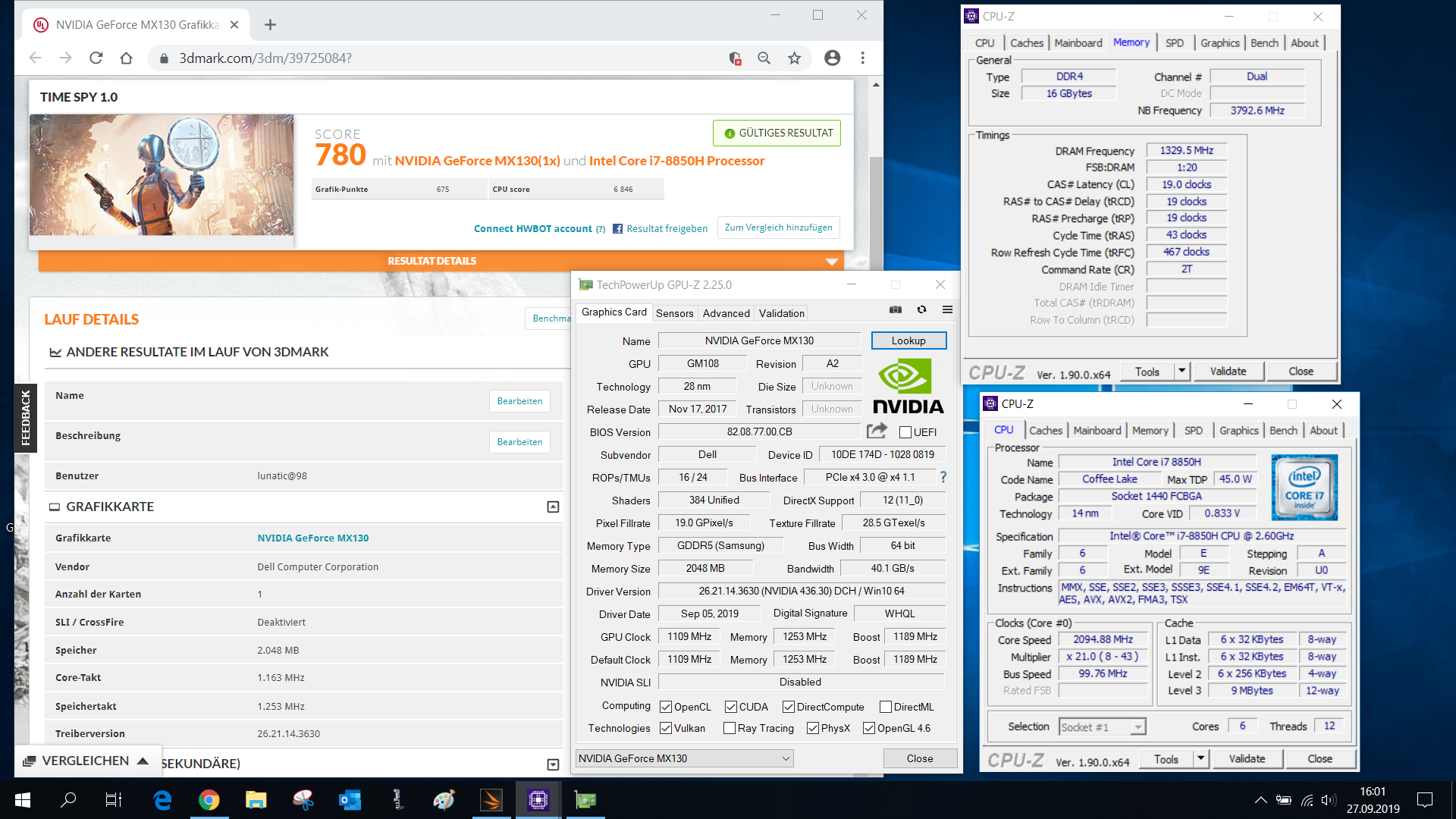Image resolution: width=1456 pixels, height=819 pixels.
Task: Toggle PhysX checkbox
Action: (x=813, y=728)
